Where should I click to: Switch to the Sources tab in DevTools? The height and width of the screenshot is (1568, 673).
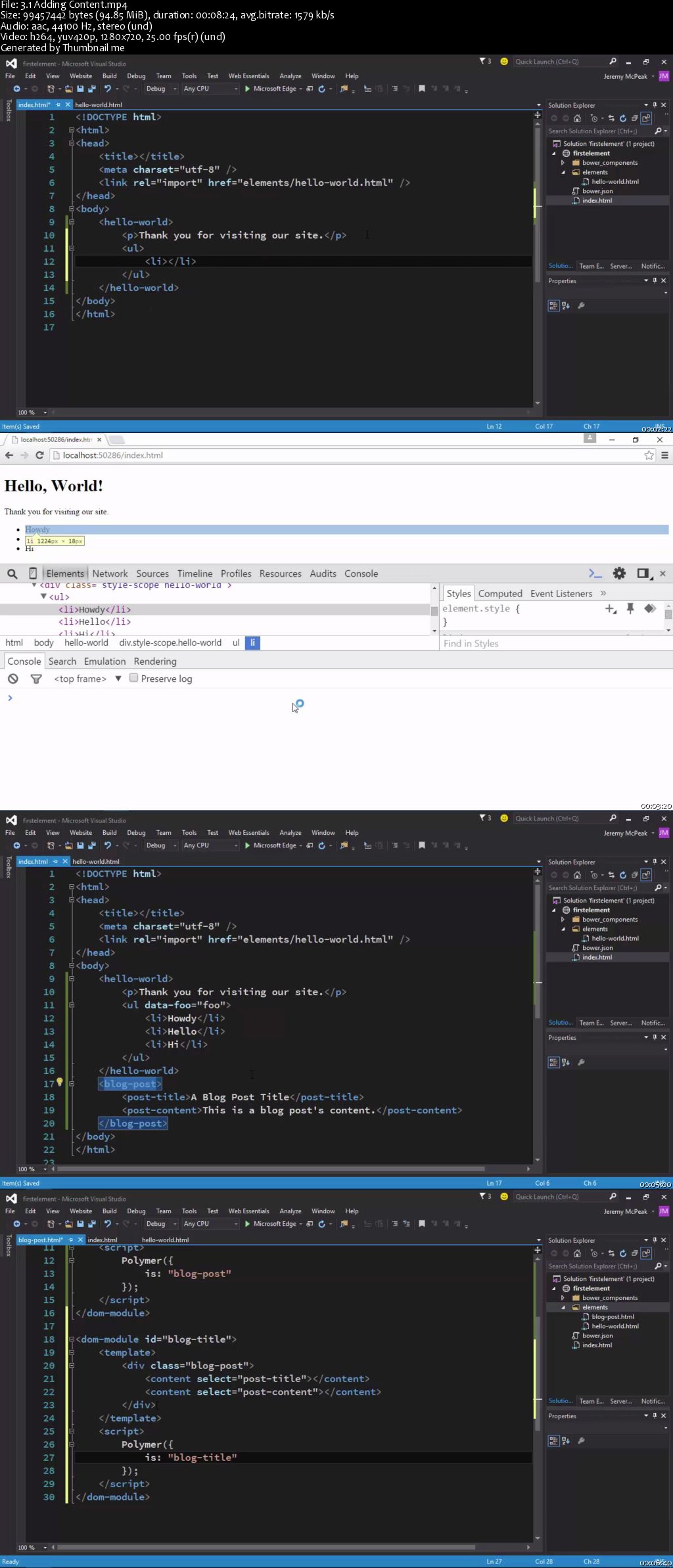(152, 573)
